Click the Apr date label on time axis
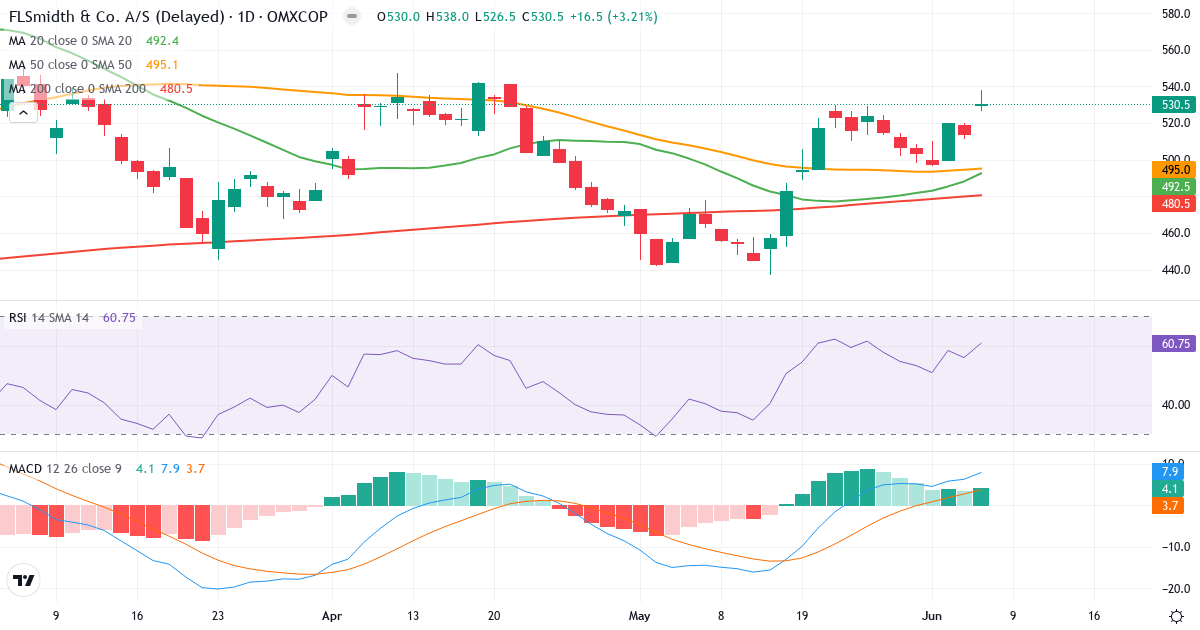The width and height of the screenshot is (1200, 630). [330, 616]
